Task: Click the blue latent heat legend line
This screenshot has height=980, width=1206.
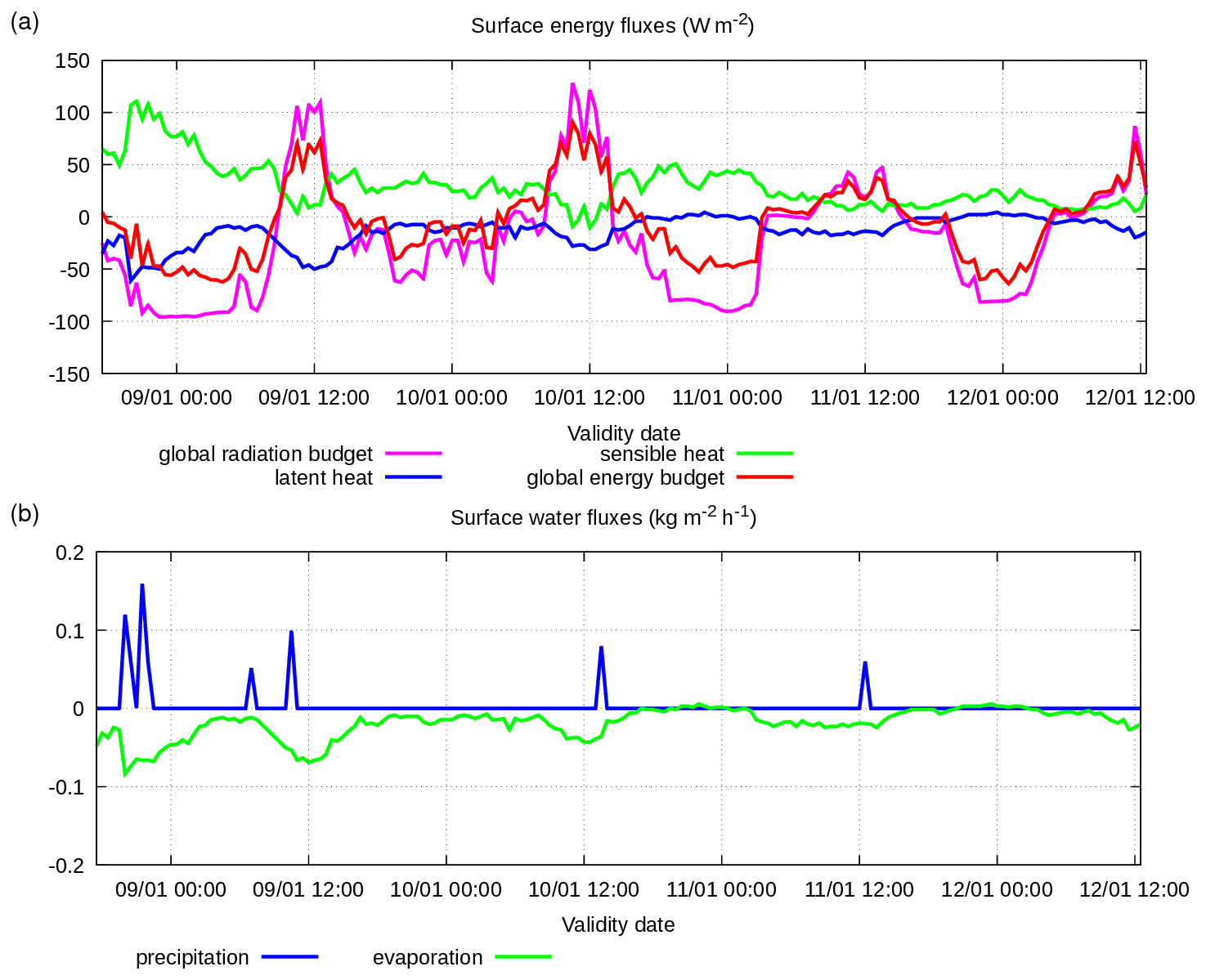Action: click(413, 477)
